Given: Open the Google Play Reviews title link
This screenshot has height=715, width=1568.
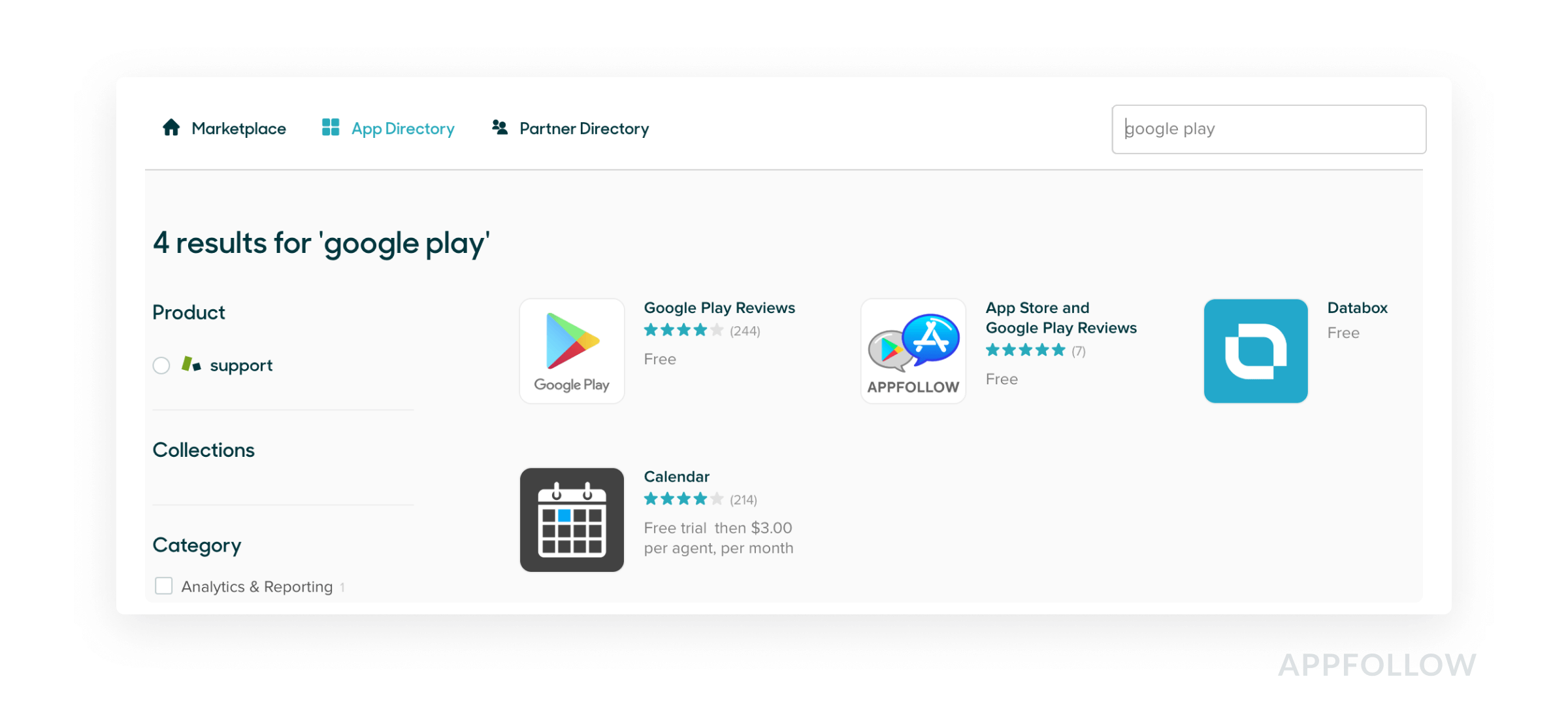Looking at the screenshot, I should pyautogui.click(x=719, y=308).
